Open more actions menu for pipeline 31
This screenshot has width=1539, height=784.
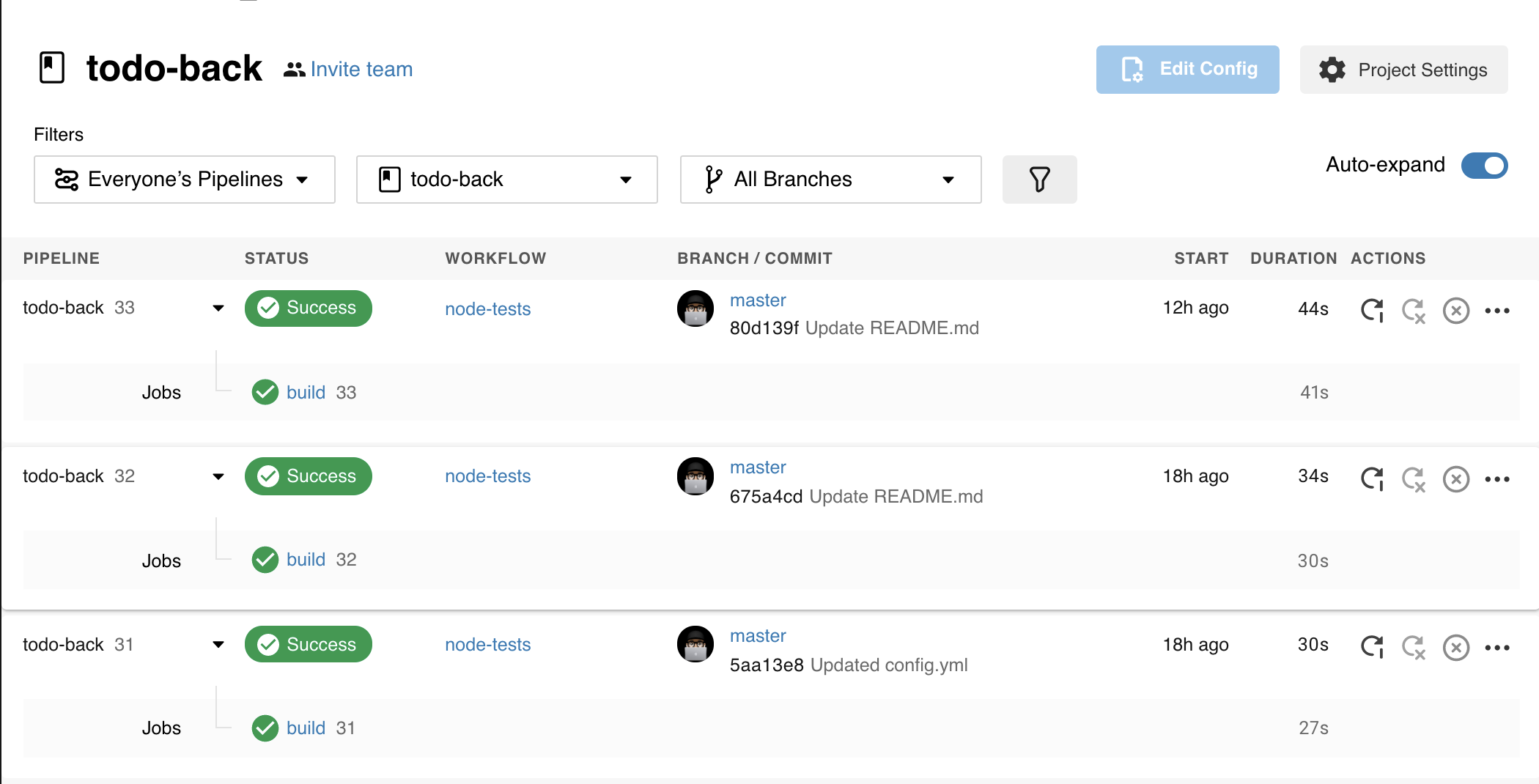click(x=1496, y=647)
